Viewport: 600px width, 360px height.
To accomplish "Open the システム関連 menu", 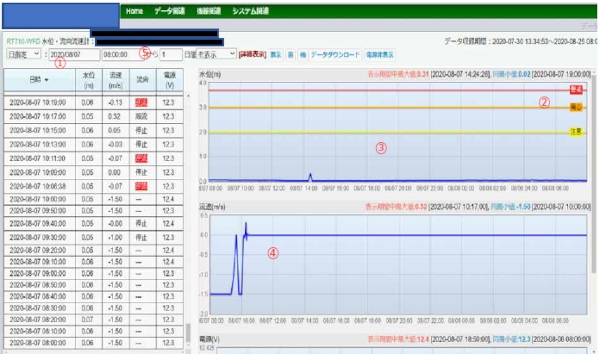I will [x=250, y=11].
